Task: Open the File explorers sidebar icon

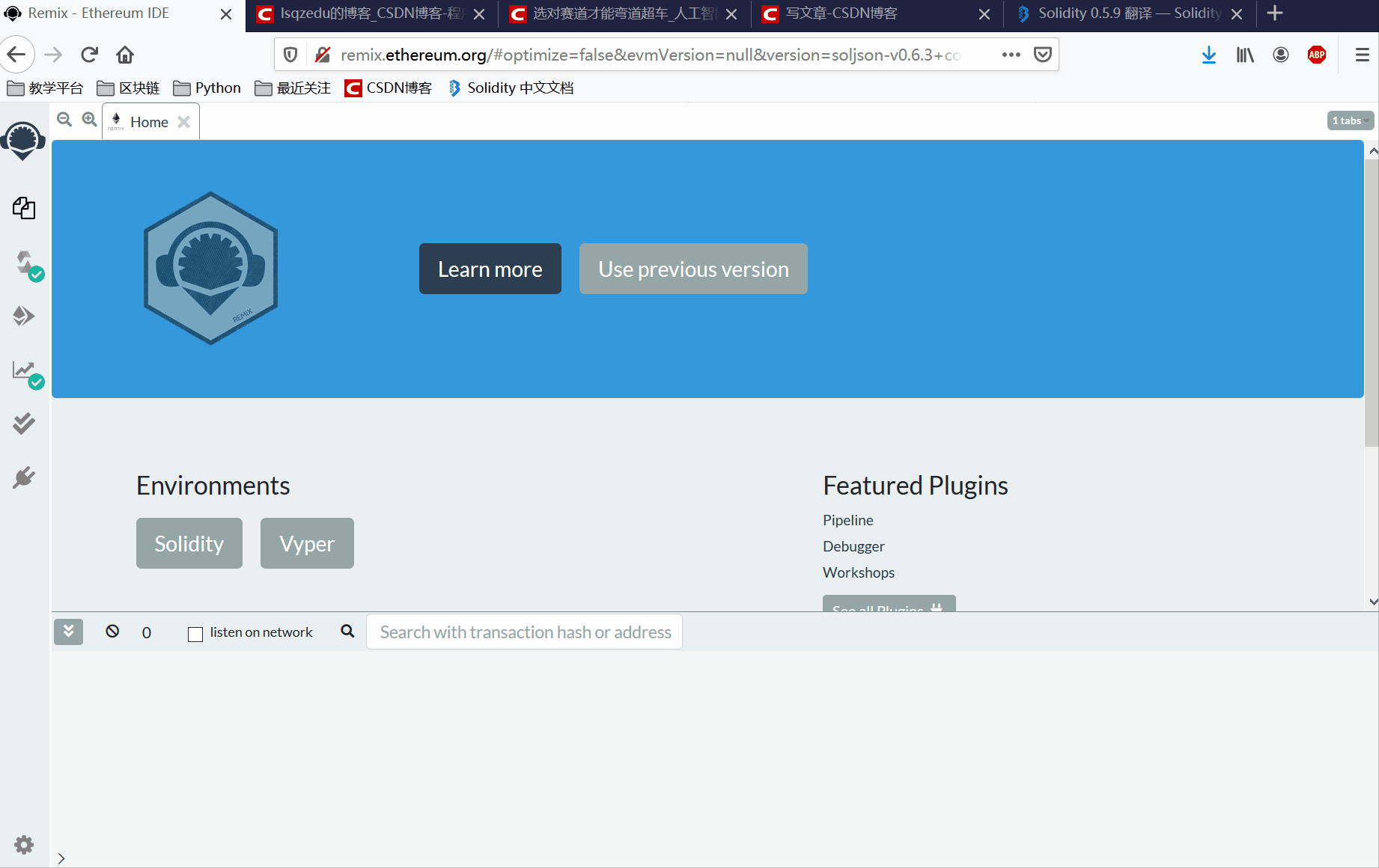Action: click(24, 208)
